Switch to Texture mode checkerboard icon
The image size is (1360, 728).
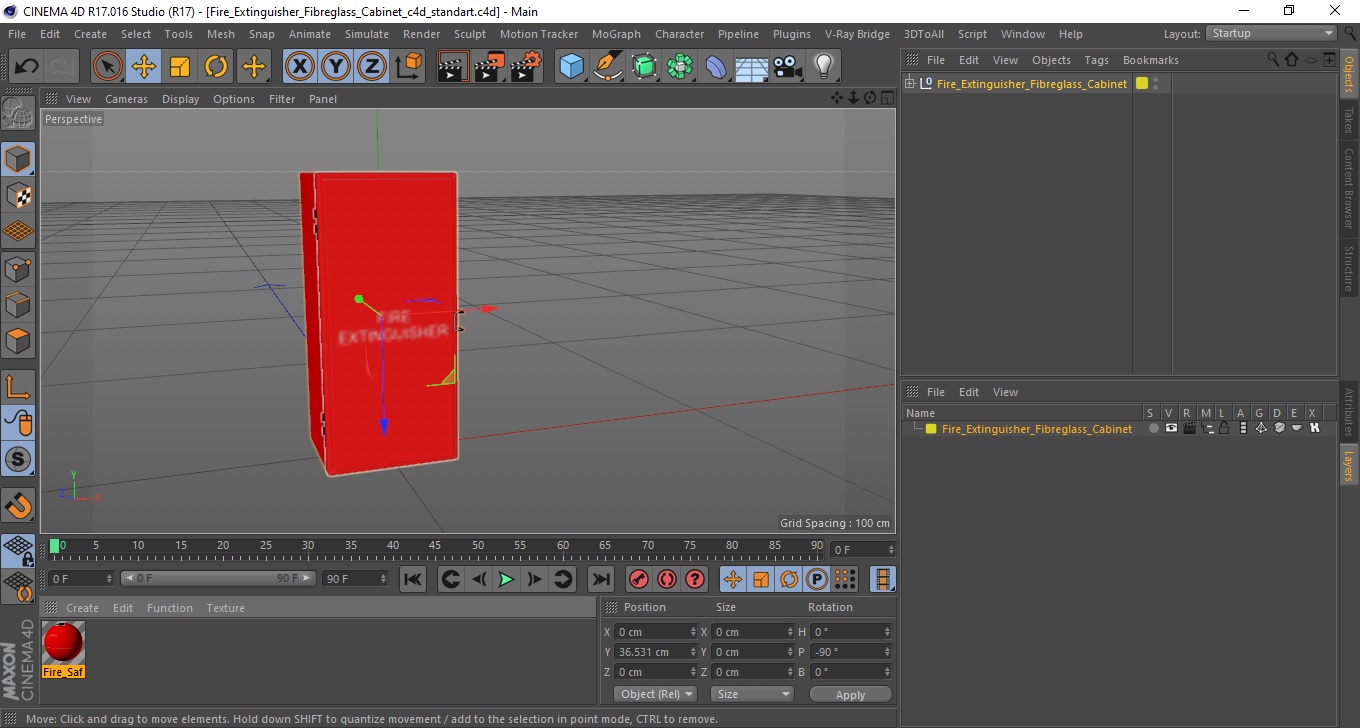point(18,195)
